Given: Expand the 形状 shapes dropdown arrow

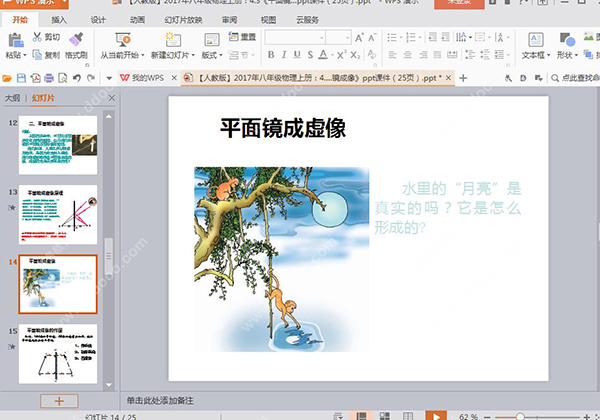Looking at the screenshot, I should point(576,55).
